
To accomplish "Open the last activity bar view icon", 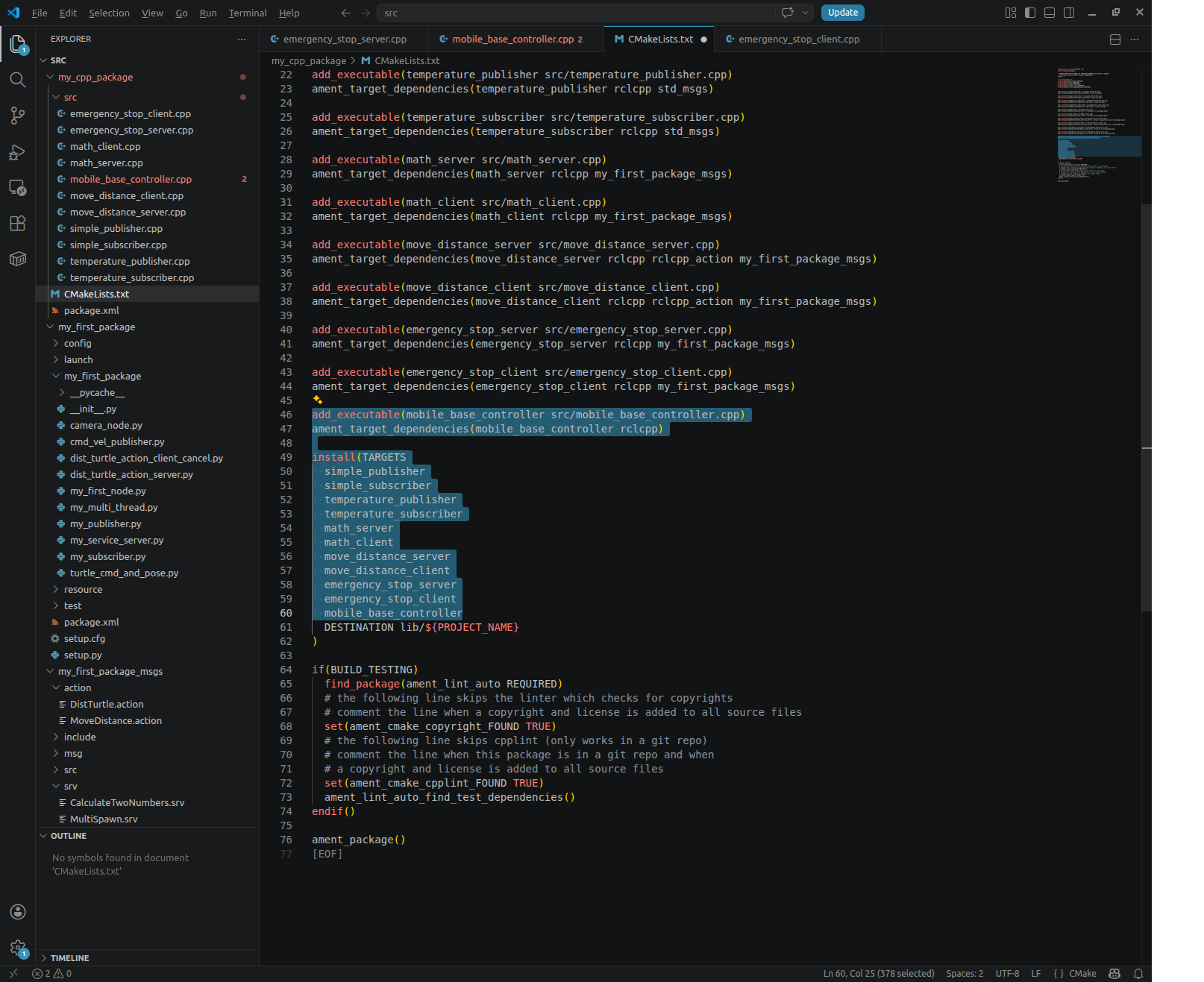I will (18, 259).
